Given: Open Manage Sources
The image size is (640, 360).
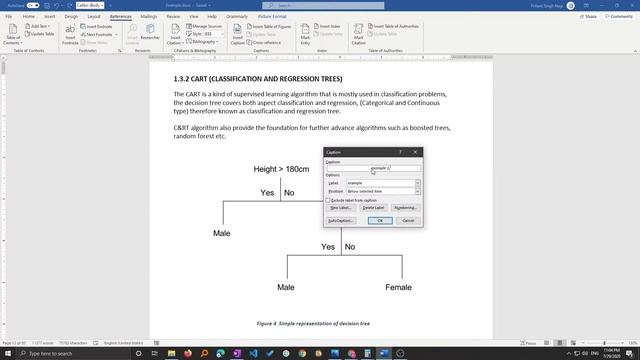Looking at the screenshot, I should (204, 26).
